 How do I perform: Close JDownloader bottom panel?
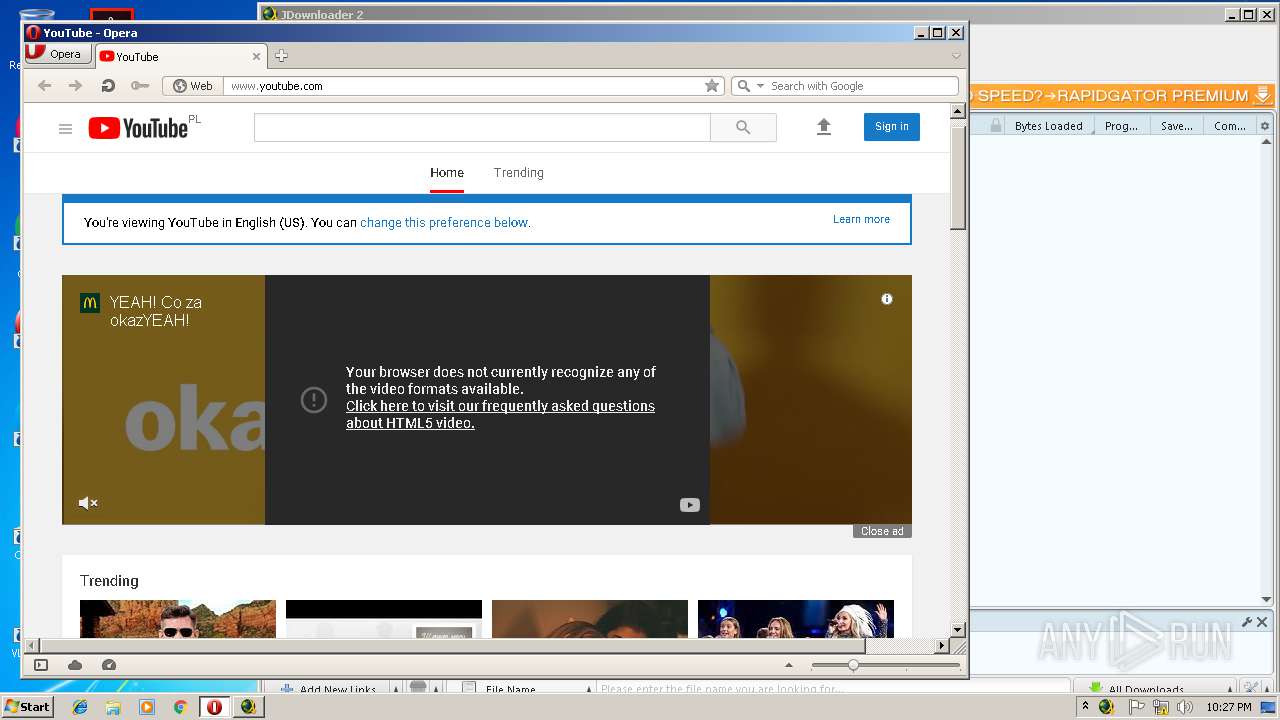[x=1262, y=622]
